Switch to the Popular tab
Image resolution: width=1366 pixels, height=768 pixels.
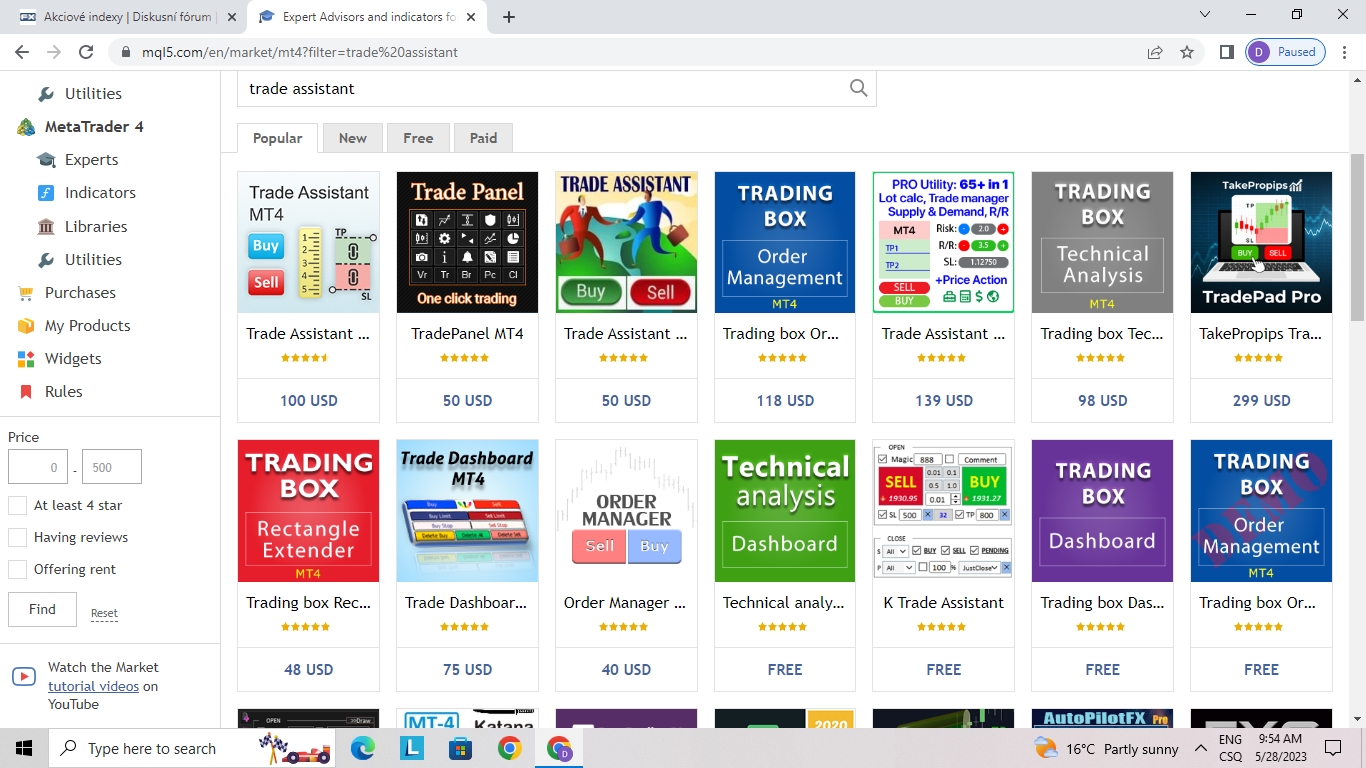pyautogui.click(x=277, y=138)
